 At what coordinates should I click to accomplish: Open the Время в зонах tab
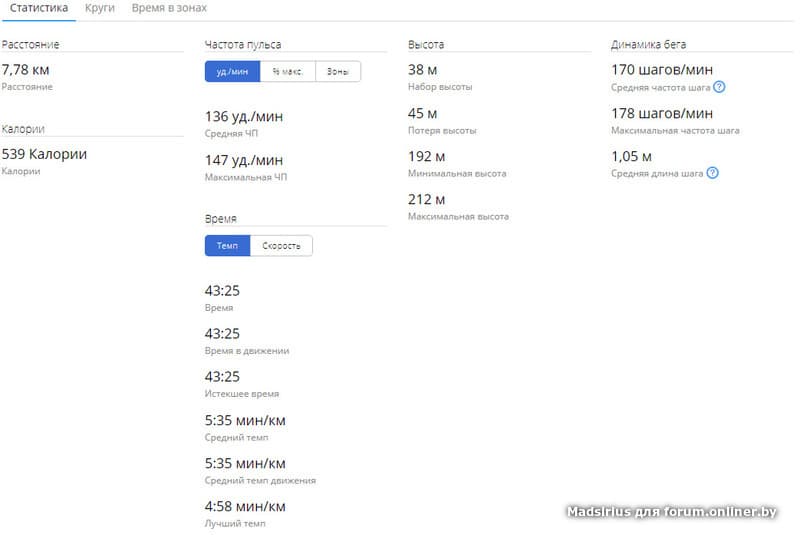169,8
